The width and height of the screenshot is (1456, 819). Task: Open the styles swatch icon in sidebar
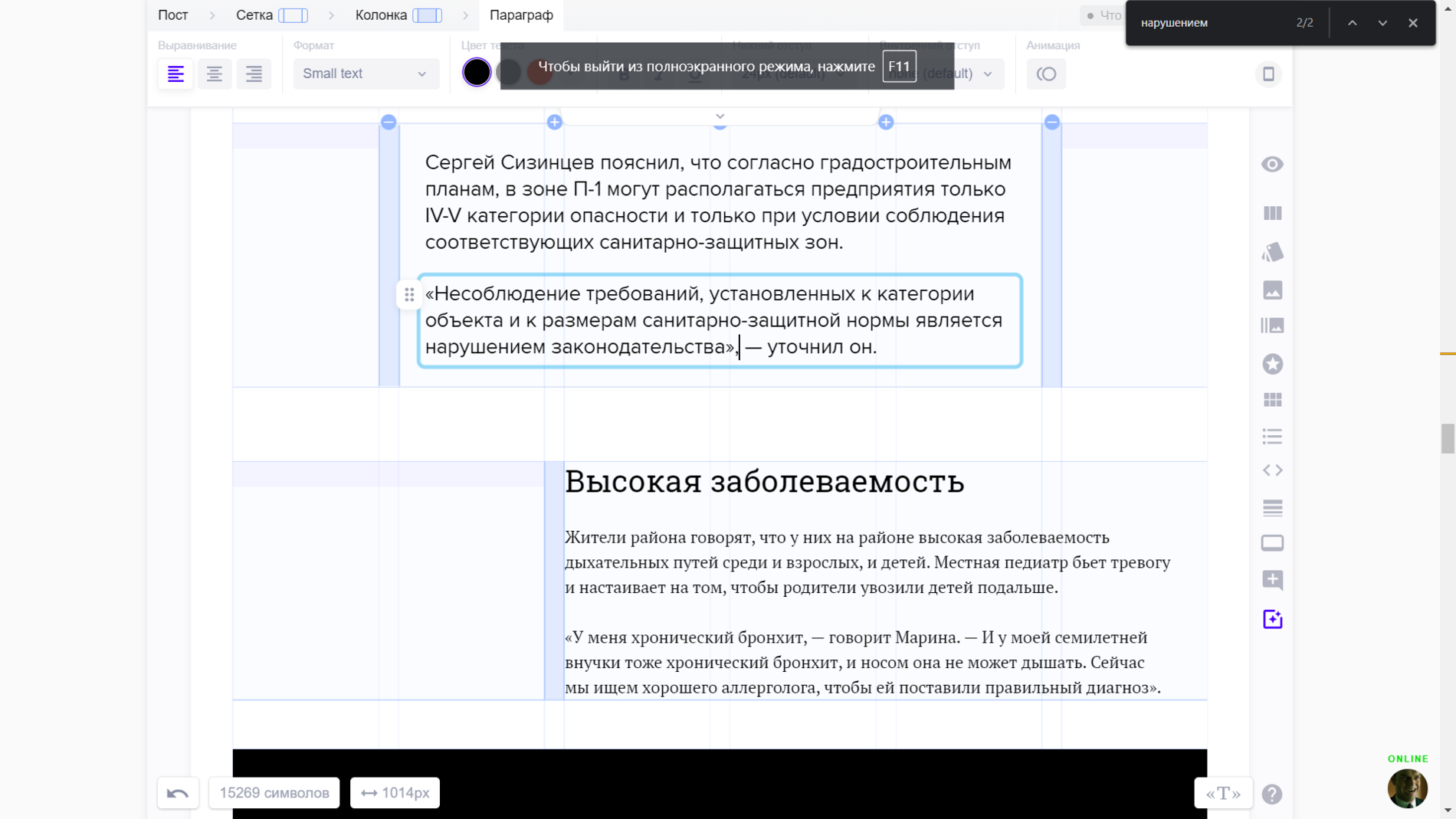[x=1272, y=252]
